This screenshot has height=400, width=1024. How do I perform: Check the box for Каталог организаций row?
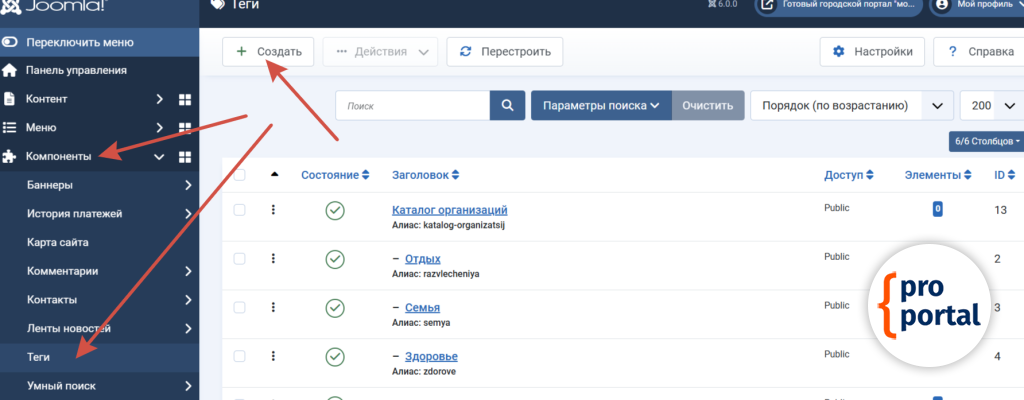[x=239, y=210]
